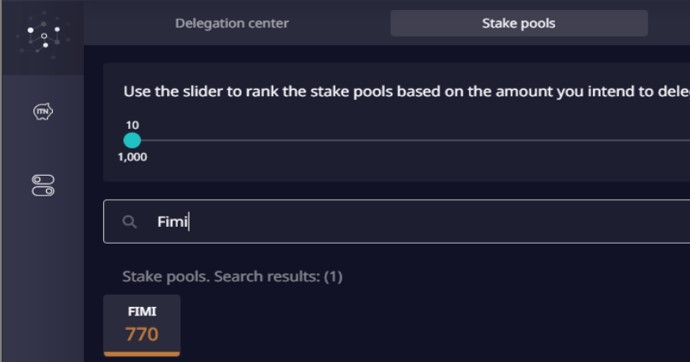This screenshot has width=690, height=362.
Task: Switch to the Delegation center tab
Action: point(232,23)
